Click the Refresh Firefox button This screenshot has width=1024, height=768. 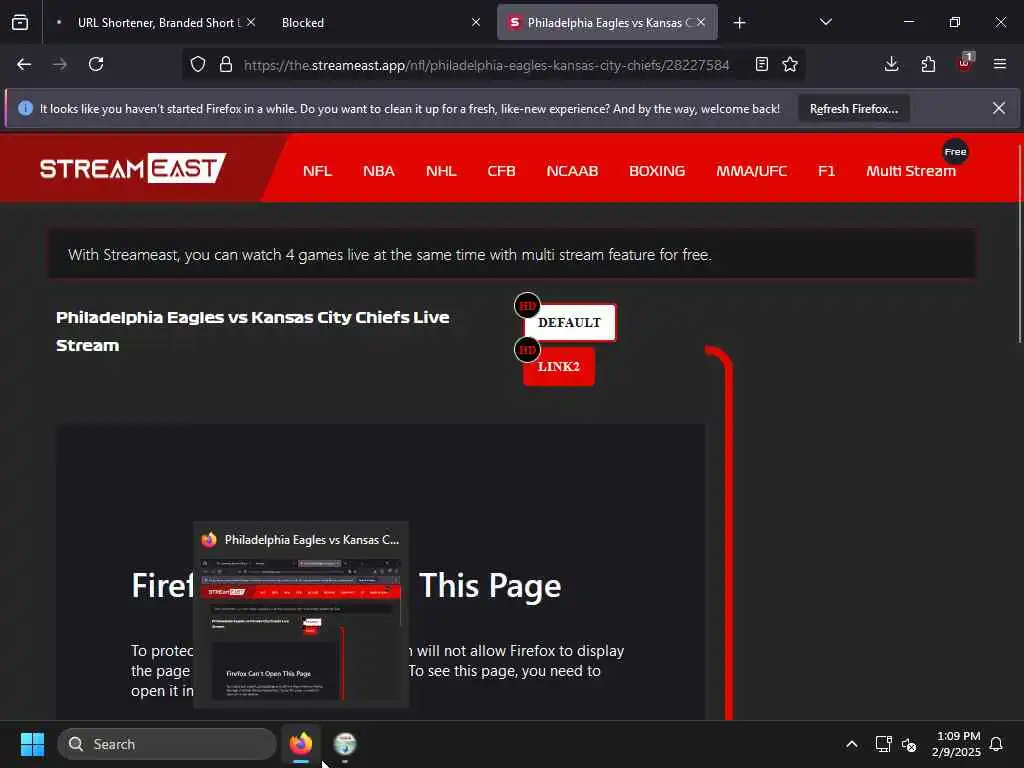pyautogui.click(x=854, y=109)
